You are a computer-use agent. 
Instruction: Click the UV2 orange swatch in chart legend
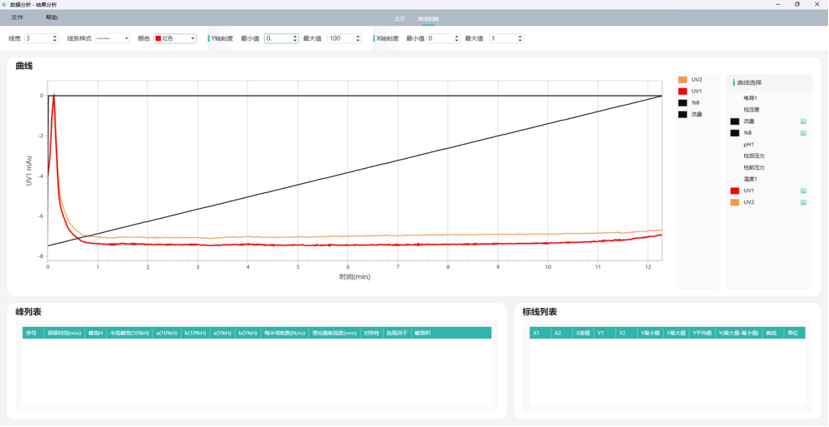pyautogui.click(x=683, y=80)
